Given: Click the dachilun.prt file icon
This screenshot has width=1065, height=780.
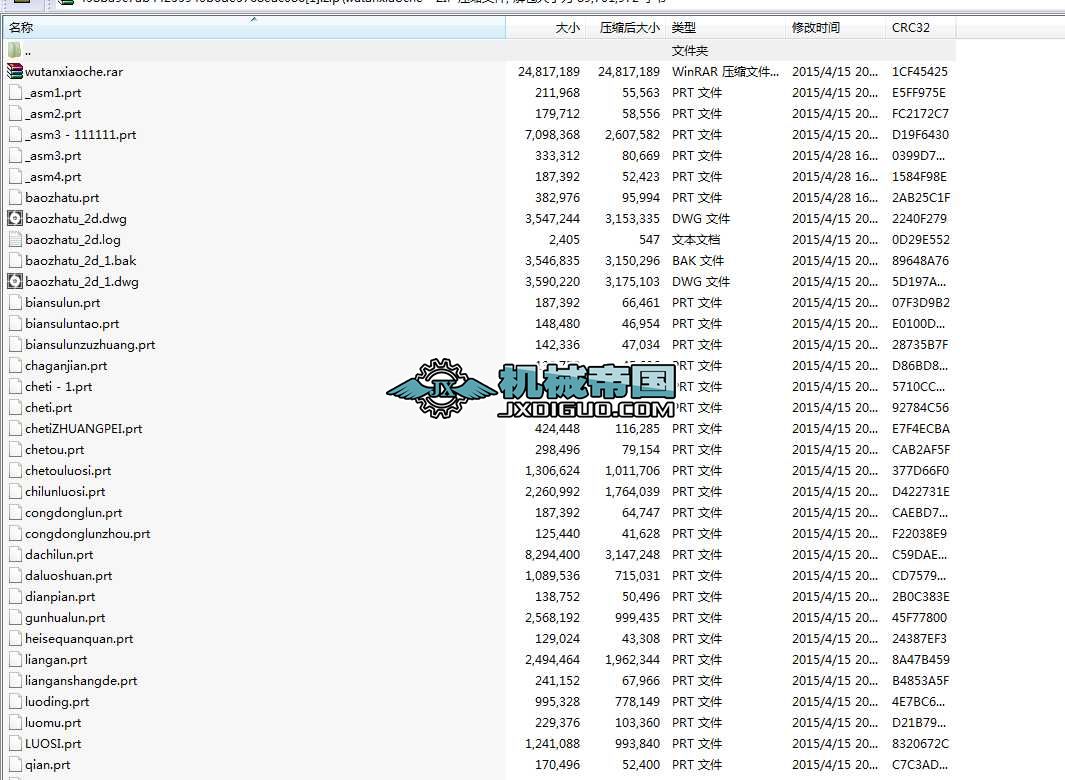Looking at the screenshot, I should point(15,554).
